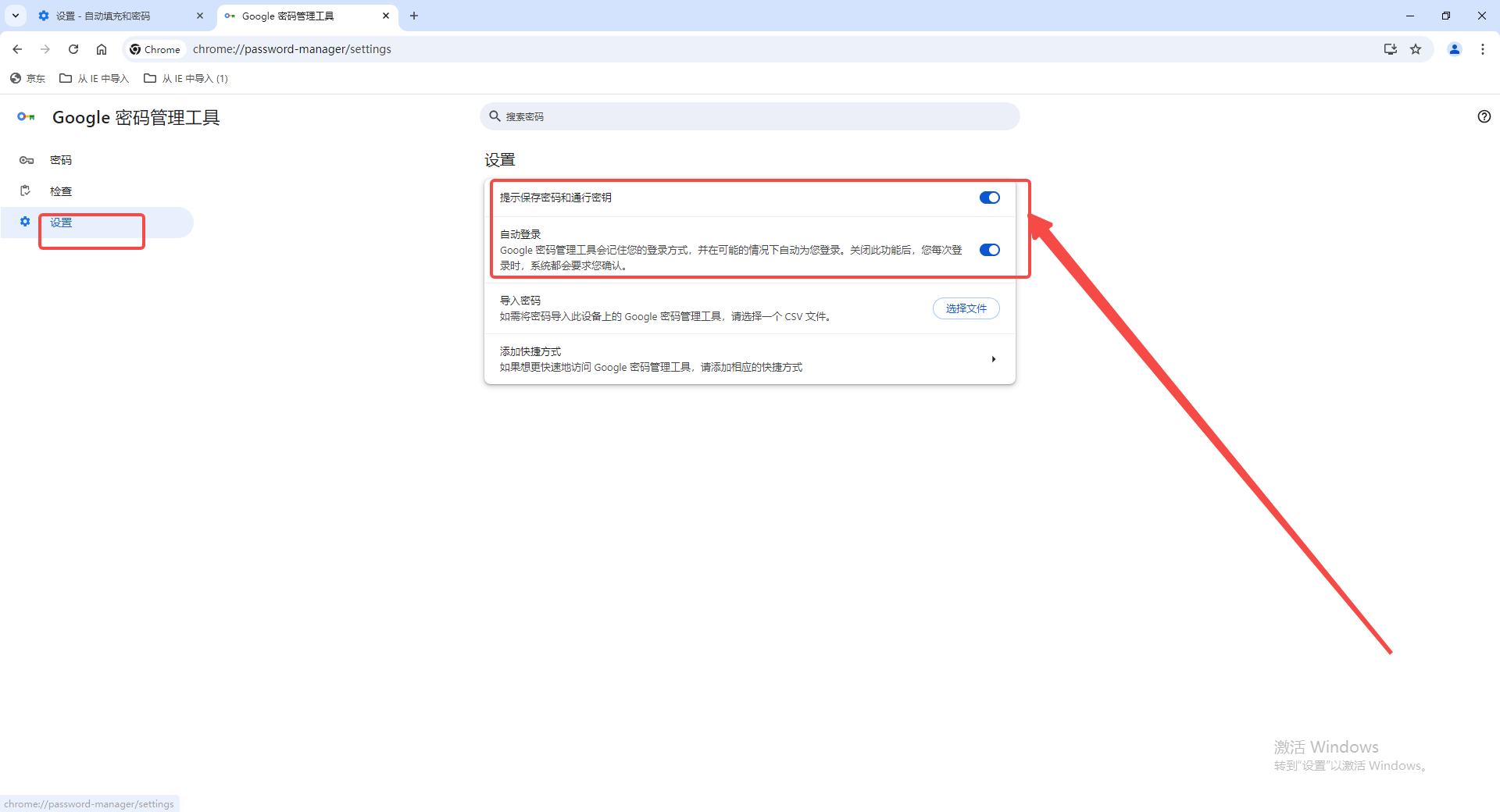Click the magnifier icon in password search
Image resolution: width=1500 pixels, height=812 pixels.
pyautogui.click(x=495, y=116)
